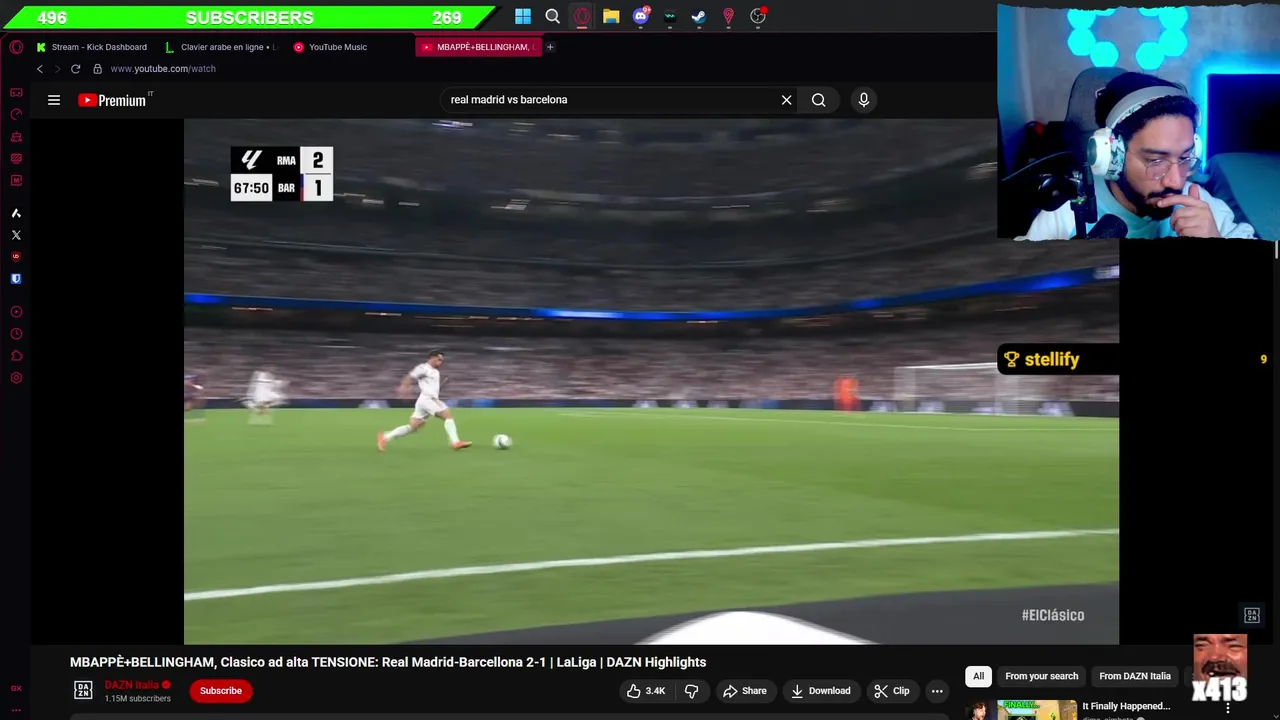Screen dimensions: 1280x720
Task: Open Windows search magnifier in taskbar
Action: coord(552,16)
